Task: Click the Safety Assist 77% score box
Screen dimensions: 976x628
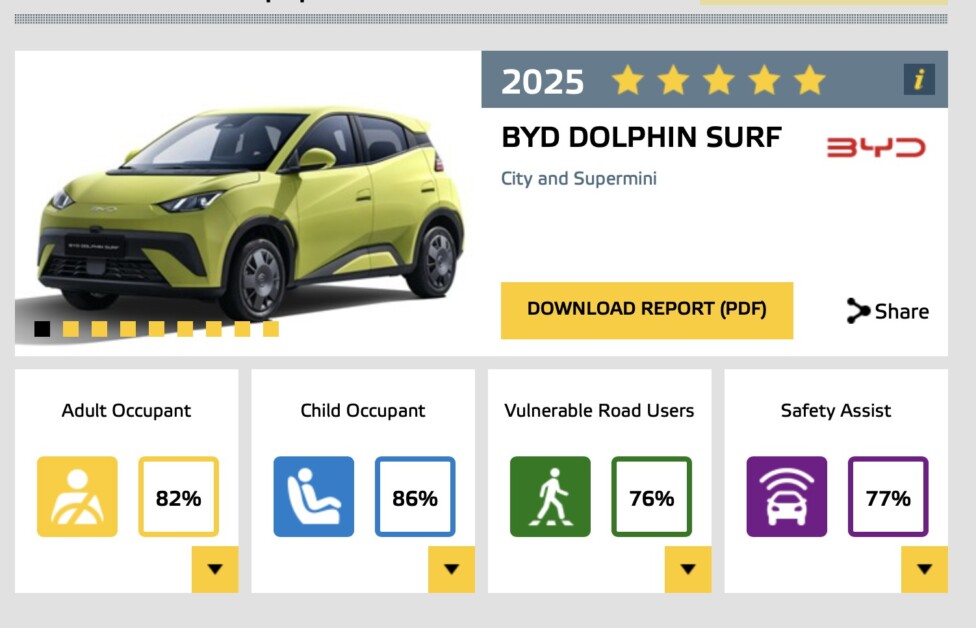Action: [x=888, y=497]
